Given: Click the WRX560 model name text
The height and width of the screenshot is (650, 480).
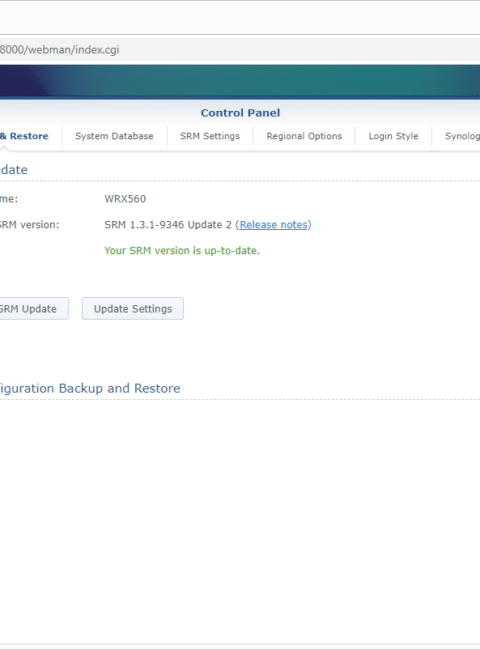Looking at the screenshot, I should point(125,199).
